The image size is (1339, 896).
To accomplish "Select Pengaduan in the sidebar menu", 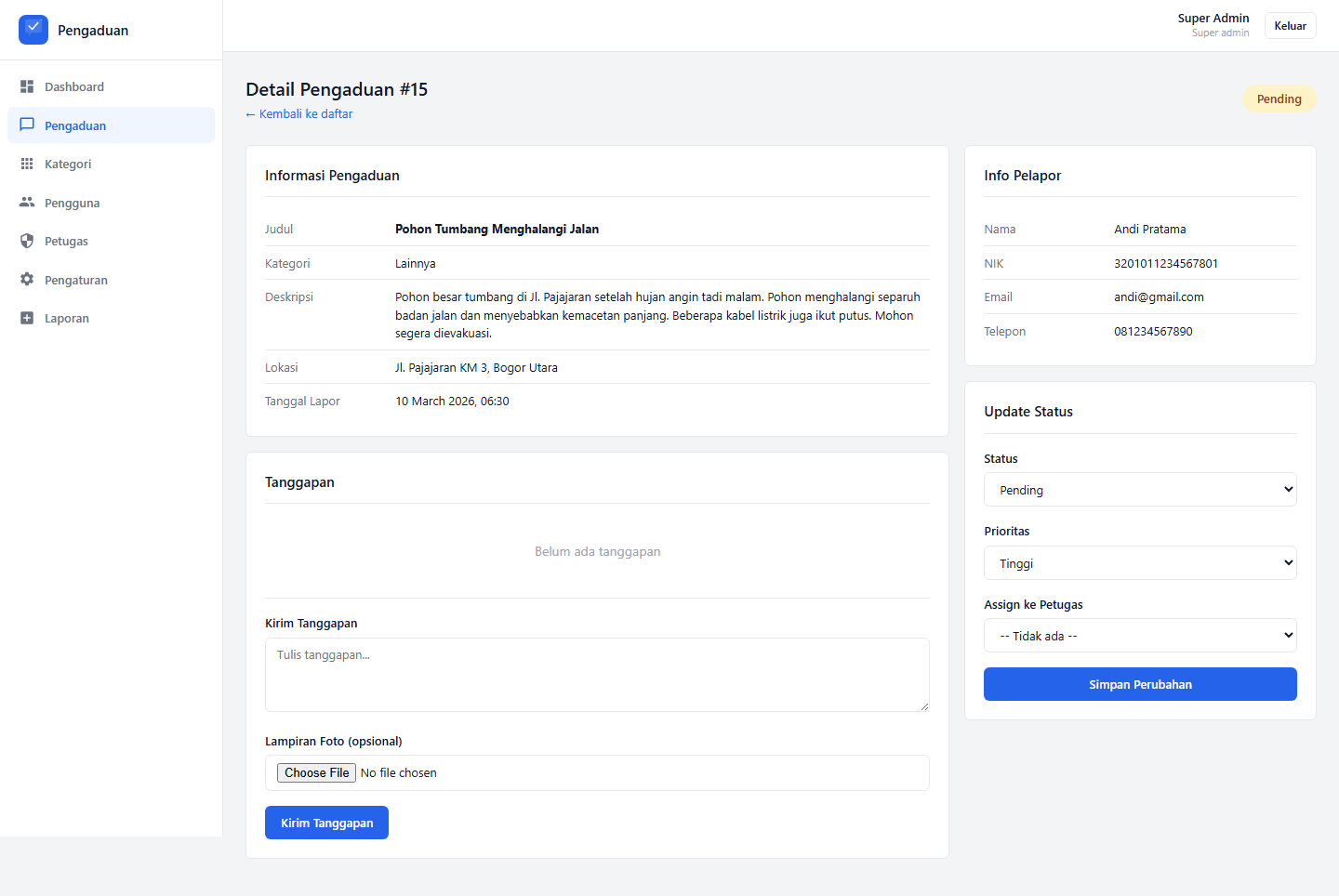I will coord(74,125).
